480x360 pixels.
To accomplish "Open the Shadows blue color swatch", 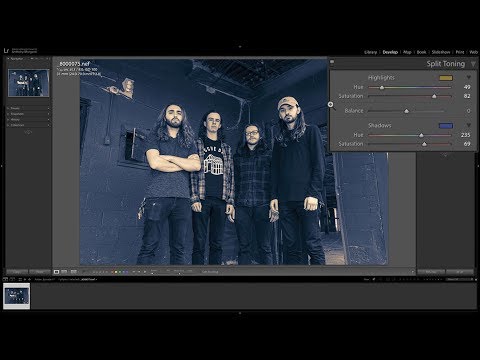I will 446,126.
